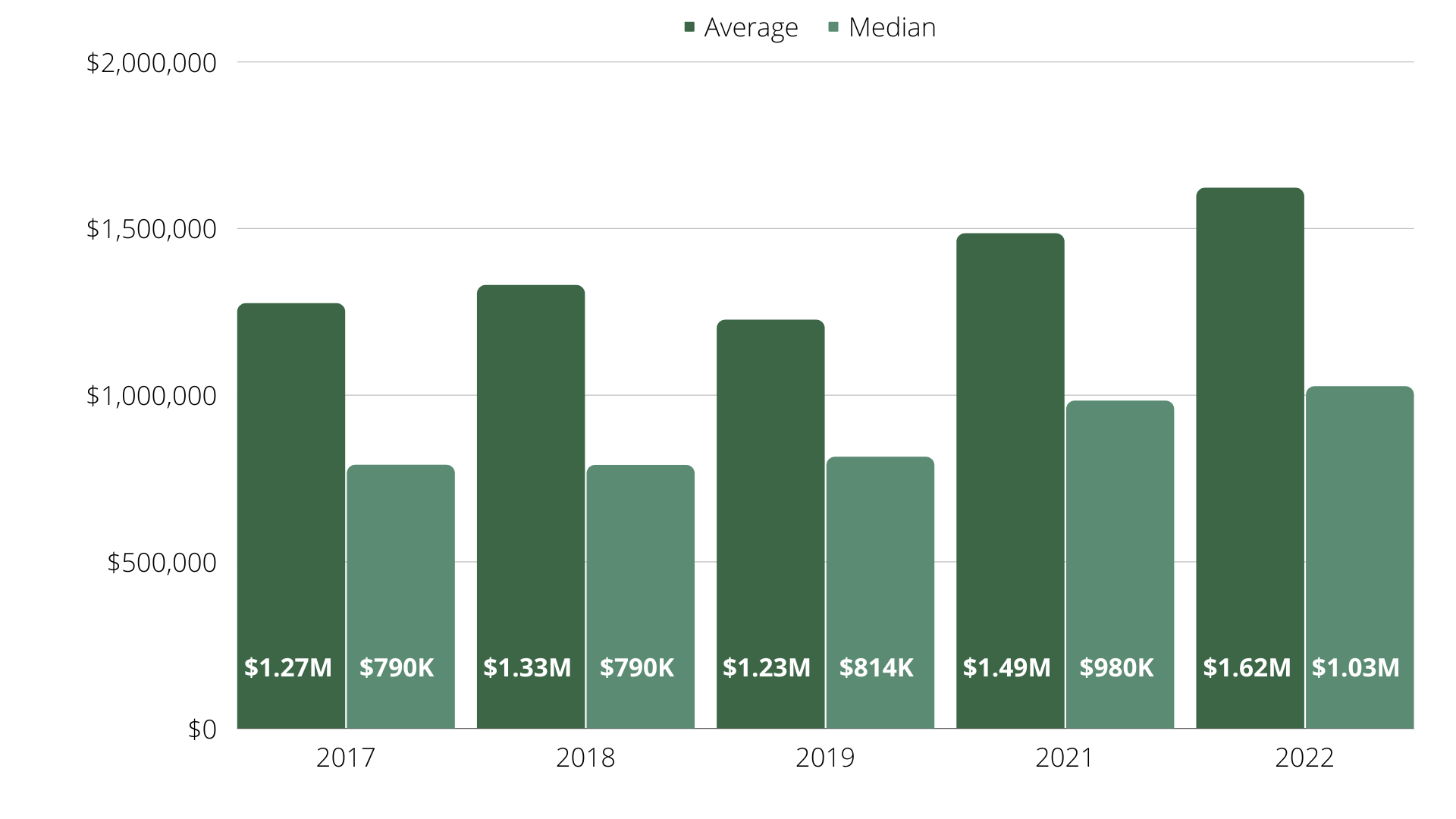Click the $814K data label

[x=877, y=667]
